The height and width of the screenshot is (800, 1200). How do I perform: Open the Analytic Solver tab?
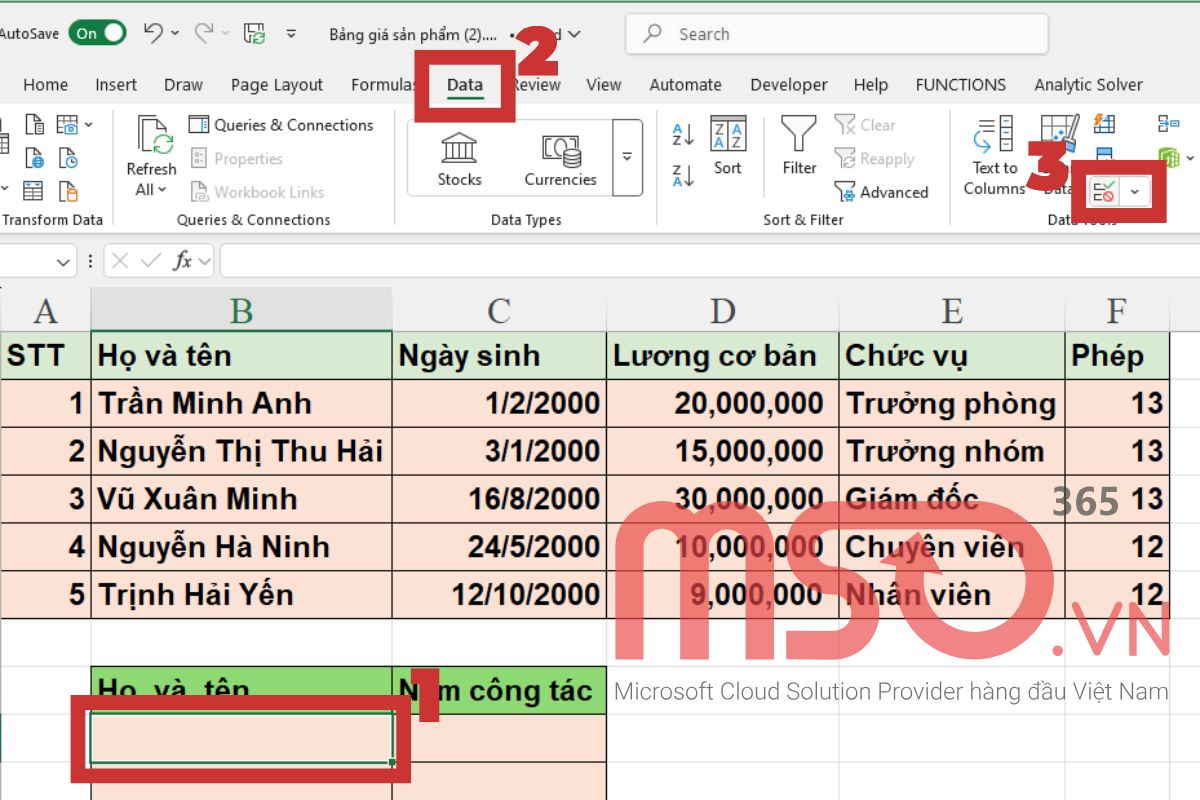coord(1088,85)
